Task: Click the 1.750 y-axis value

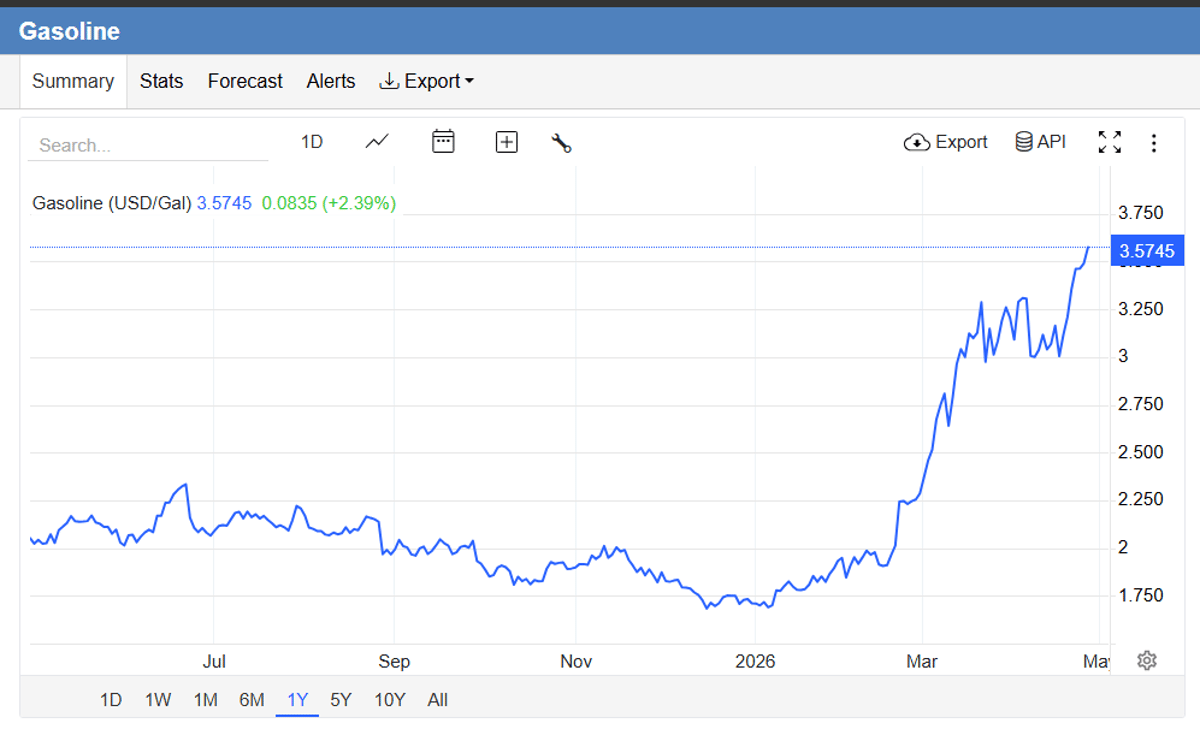Action: [1141, 595]
